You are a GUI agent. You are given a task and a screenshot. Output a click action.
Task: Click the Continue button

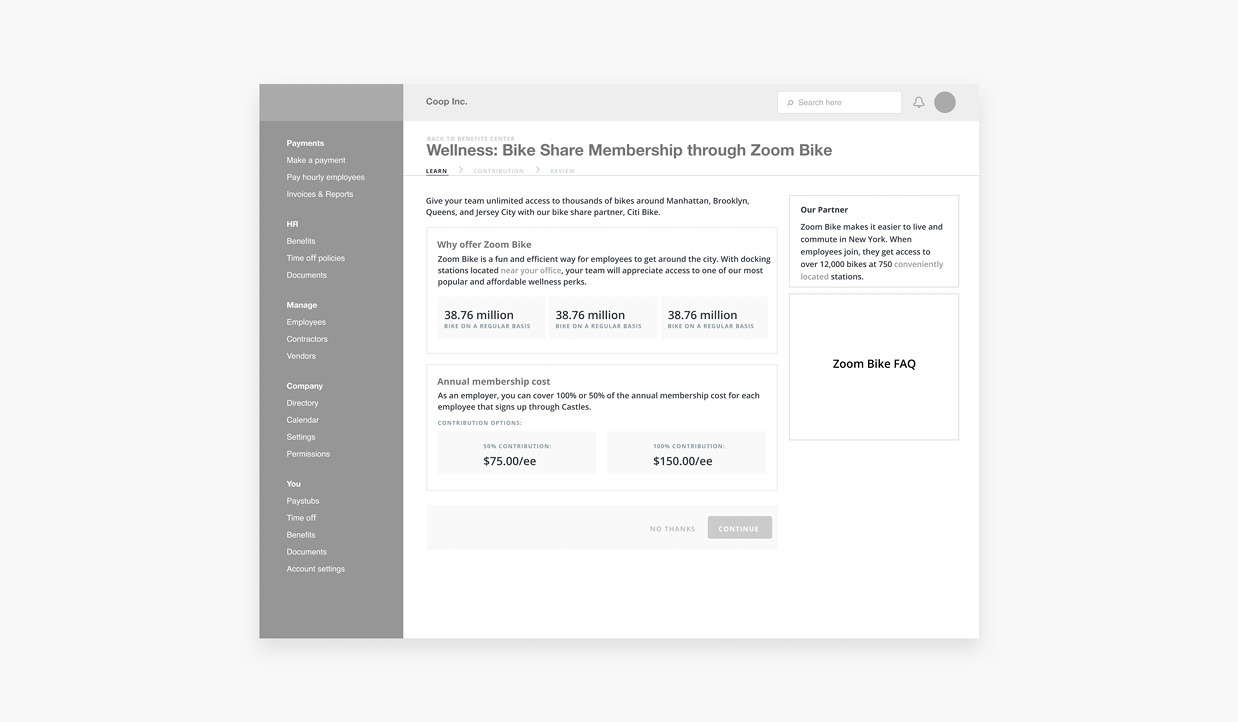[x=739, y=528]
